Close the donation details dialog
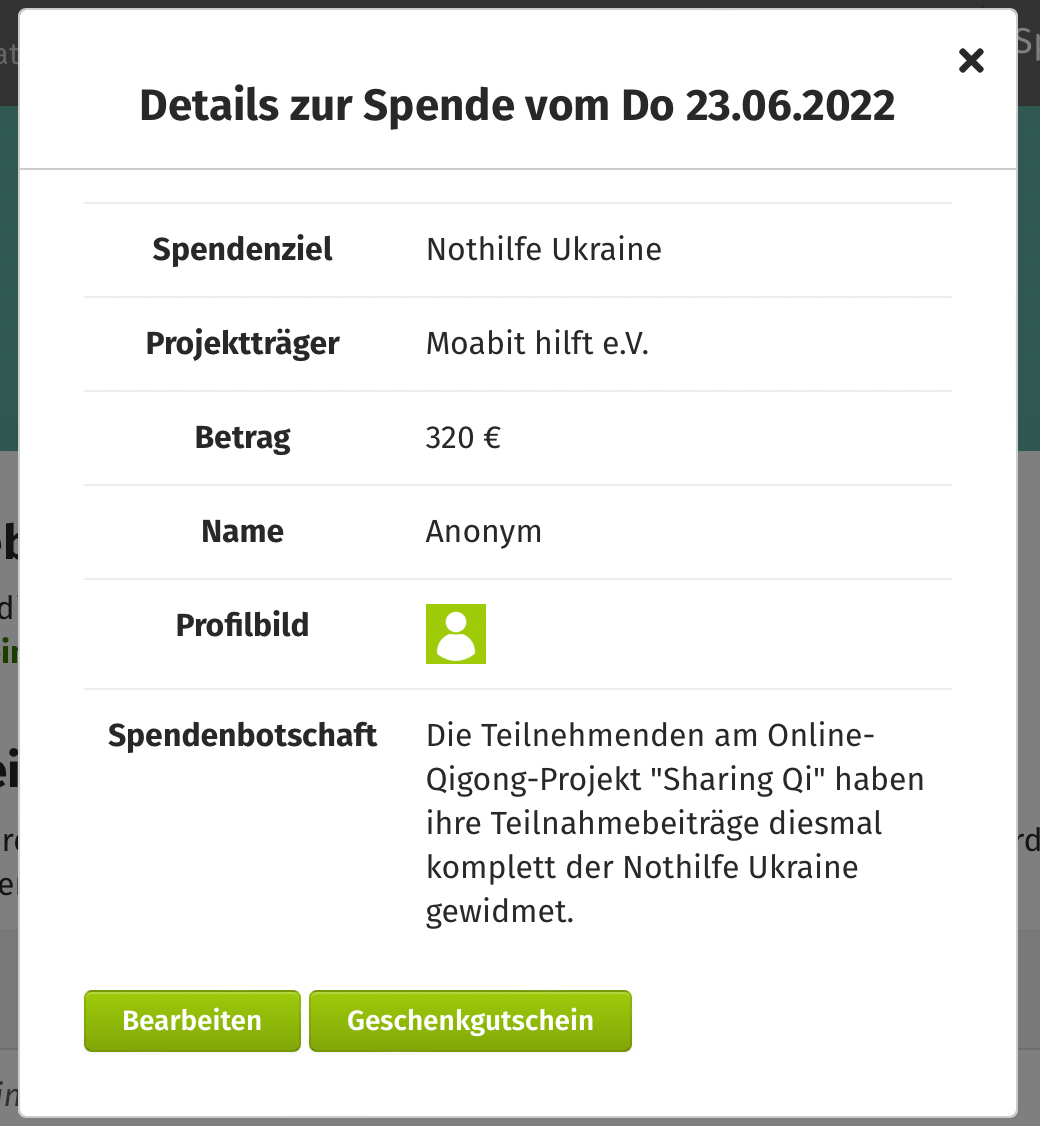 [971, 61]
